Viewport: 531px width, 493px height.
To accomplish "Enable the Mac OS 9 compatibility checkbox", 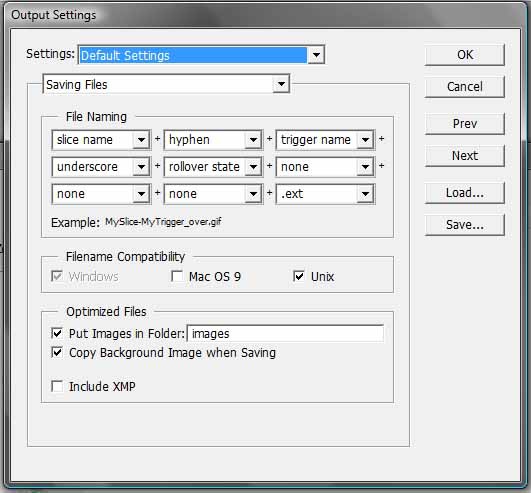I will 177,276.
